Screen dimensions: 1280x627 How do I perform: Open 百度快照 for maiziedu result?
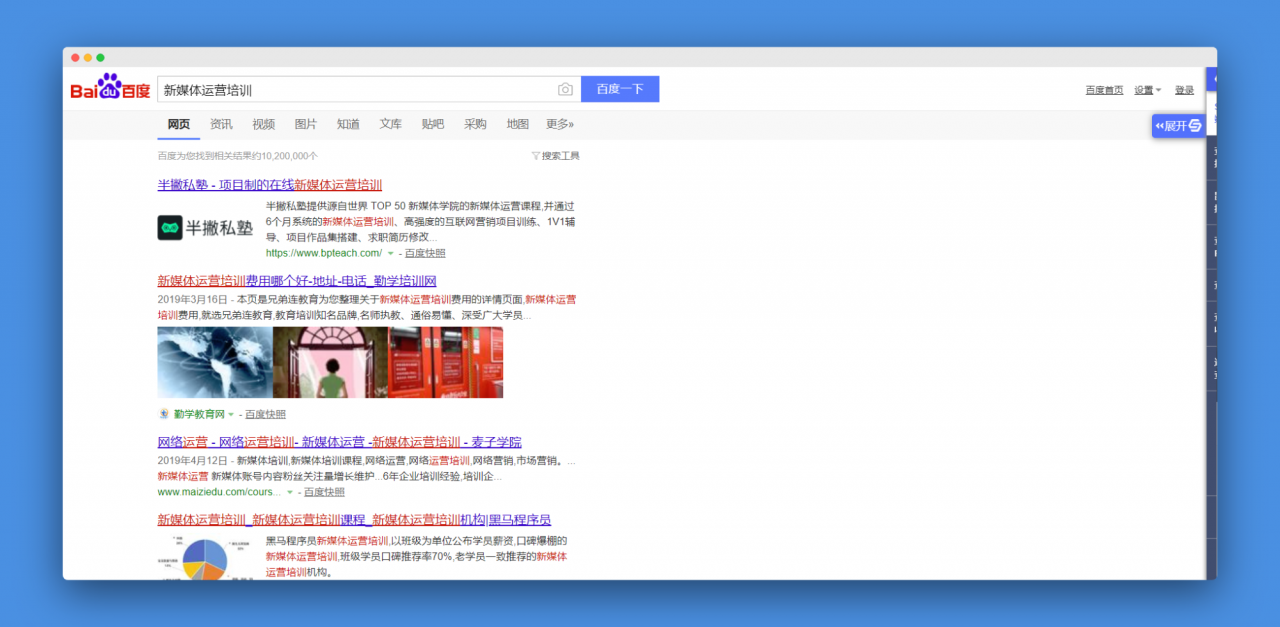pyautogui.click(x=324, y=492)
